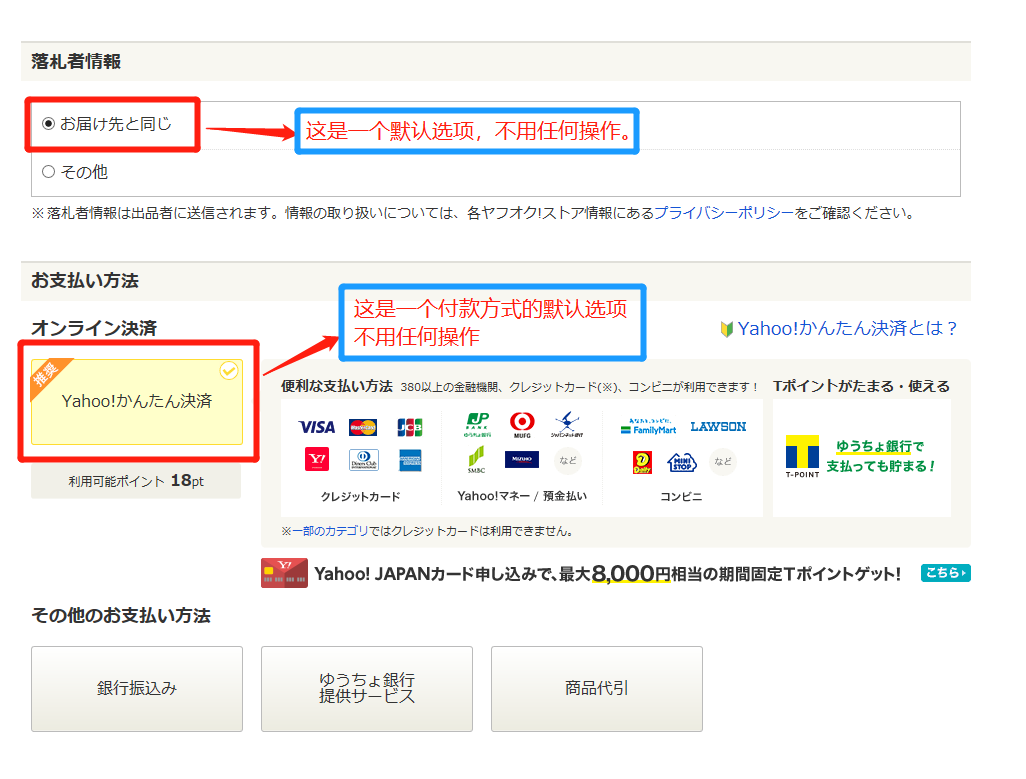Click the LAWSON logo
Image resolution: width=1026 pixels, height=779 pixels.
(718, 427)
